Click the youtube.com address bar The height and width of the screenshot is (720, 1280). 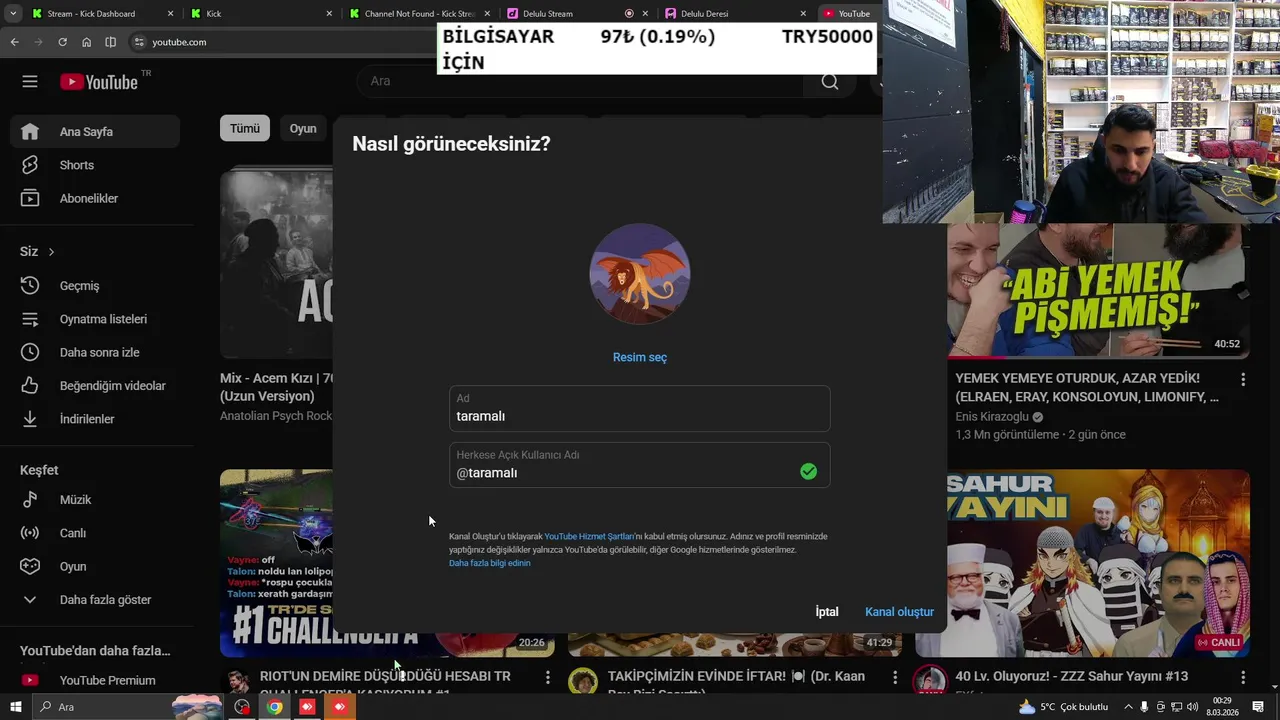click(285, 42)
